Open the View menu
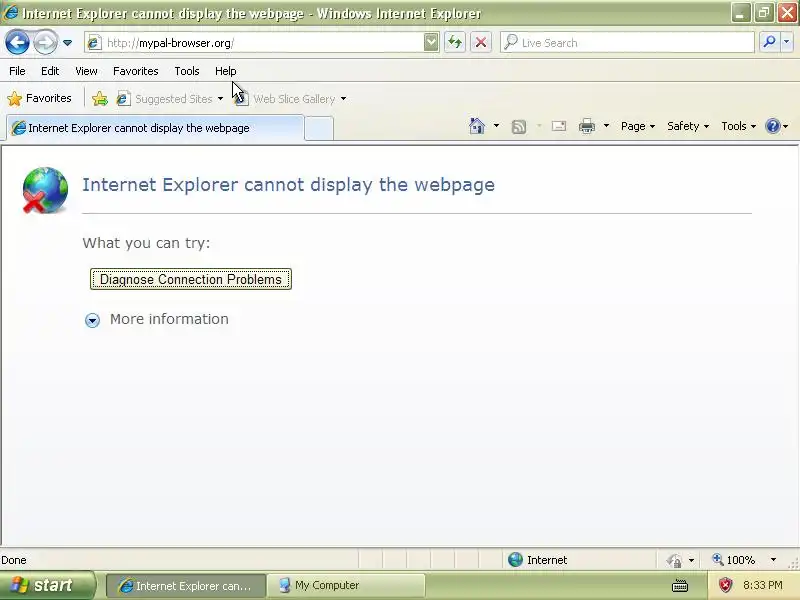The height and width of the screenshot is (600, 800). (86, 71)
